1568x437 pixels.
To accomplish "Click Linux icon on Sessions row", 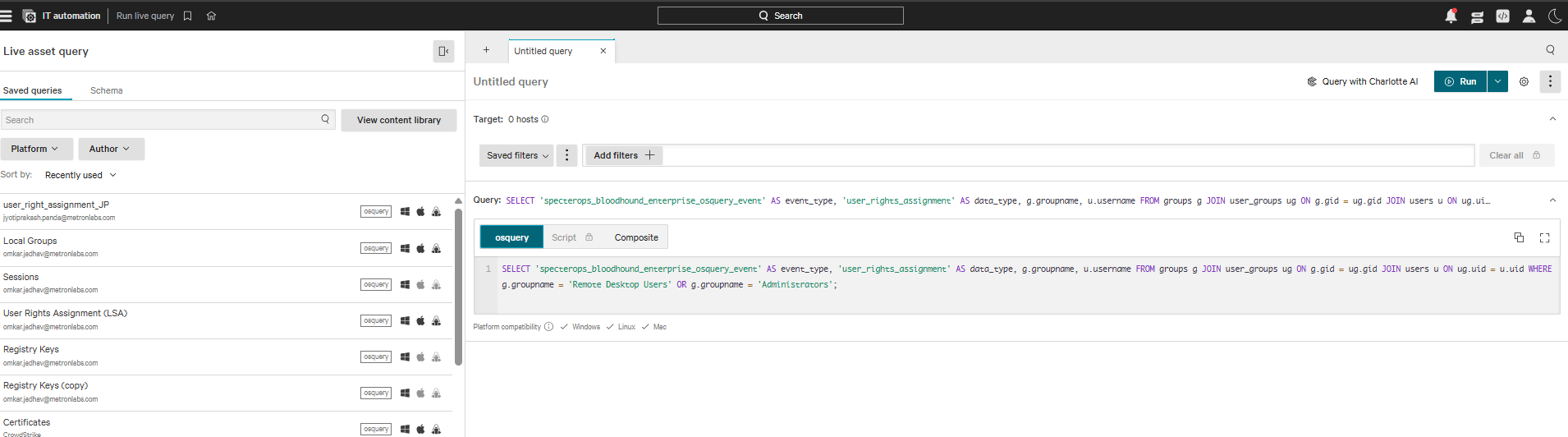I will point(436,284).
